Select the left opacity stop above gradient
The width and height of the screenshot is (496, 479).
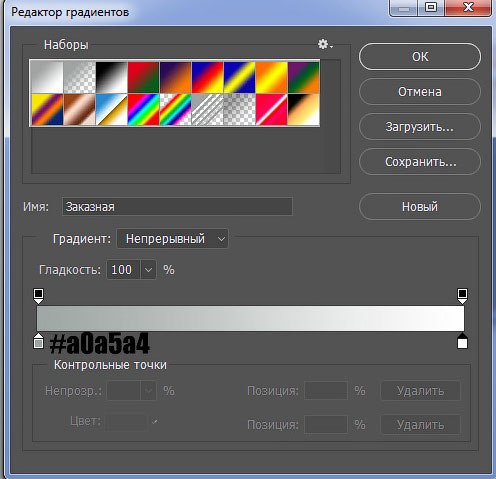[39, 296]
